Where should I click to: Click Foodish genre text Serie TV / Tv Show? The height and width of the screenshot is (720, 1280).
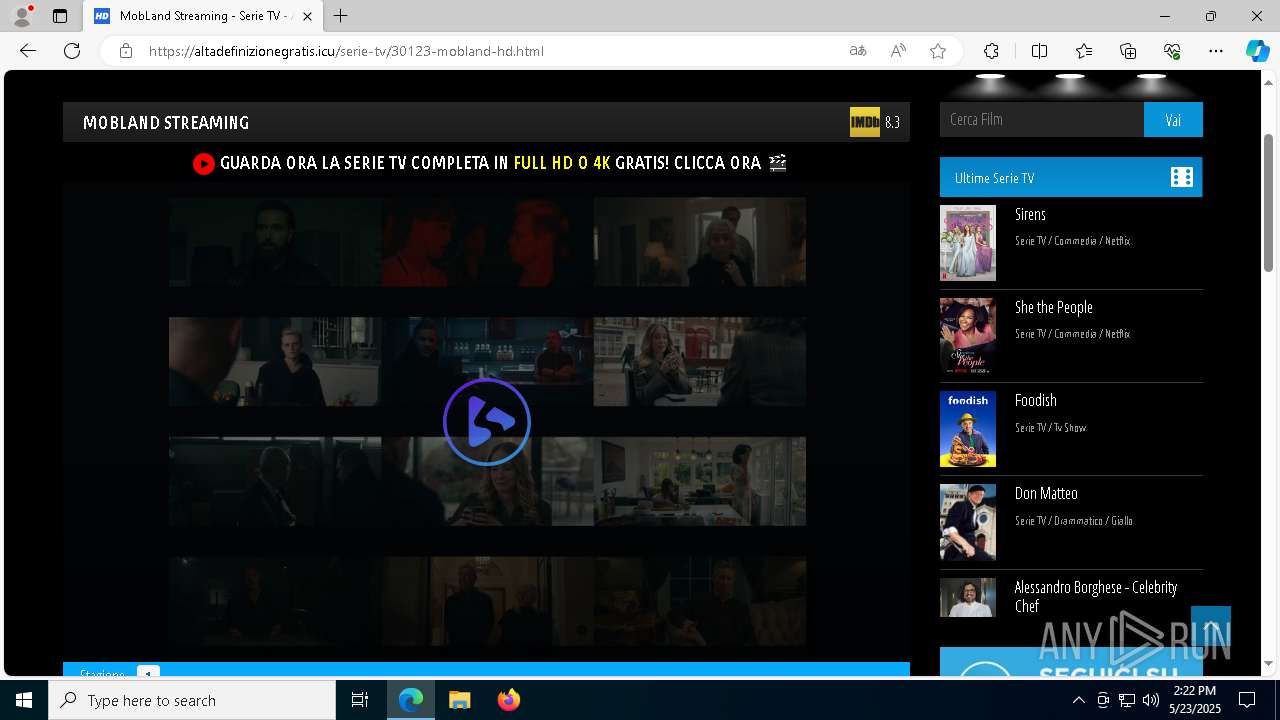pyautogui.click(x=1050, y=428)
